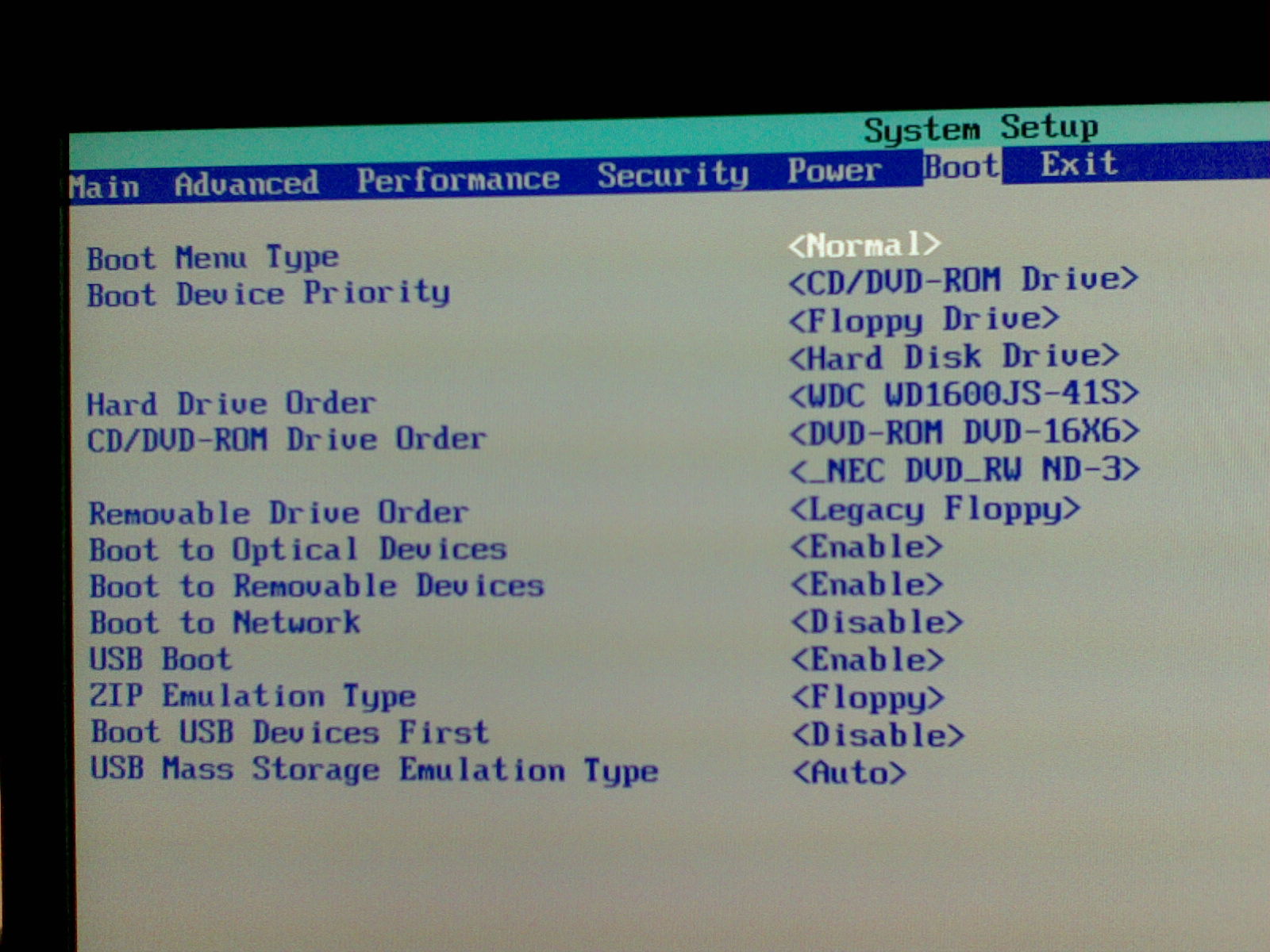Go to the Security tab
Viewport: 1270px width, 952px height.
point(673,175)
